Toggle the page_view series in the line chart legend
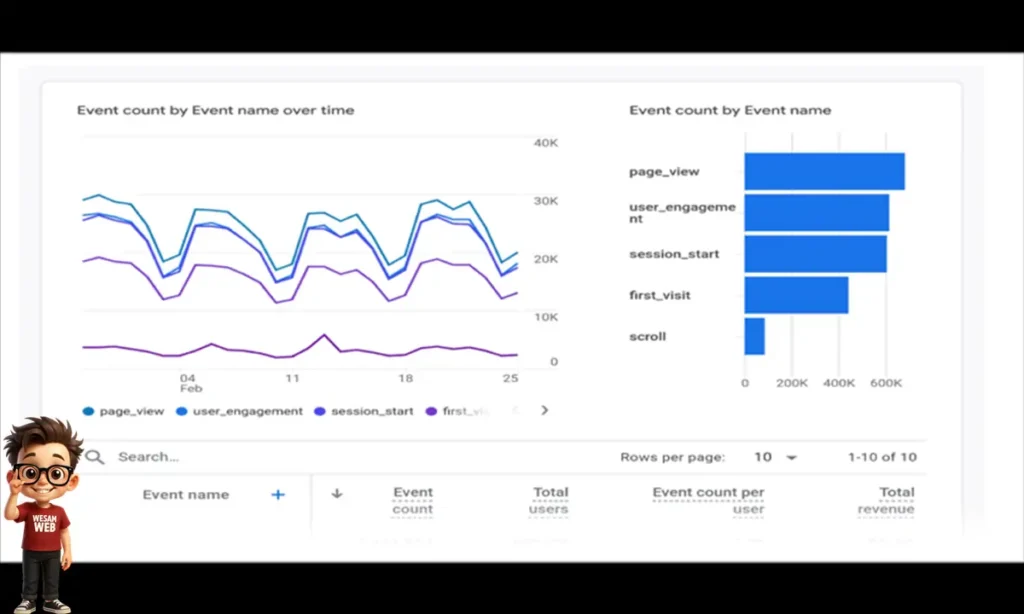This screenshot has width=1024, height=614. pyautogui.click(x=123, y=411)
